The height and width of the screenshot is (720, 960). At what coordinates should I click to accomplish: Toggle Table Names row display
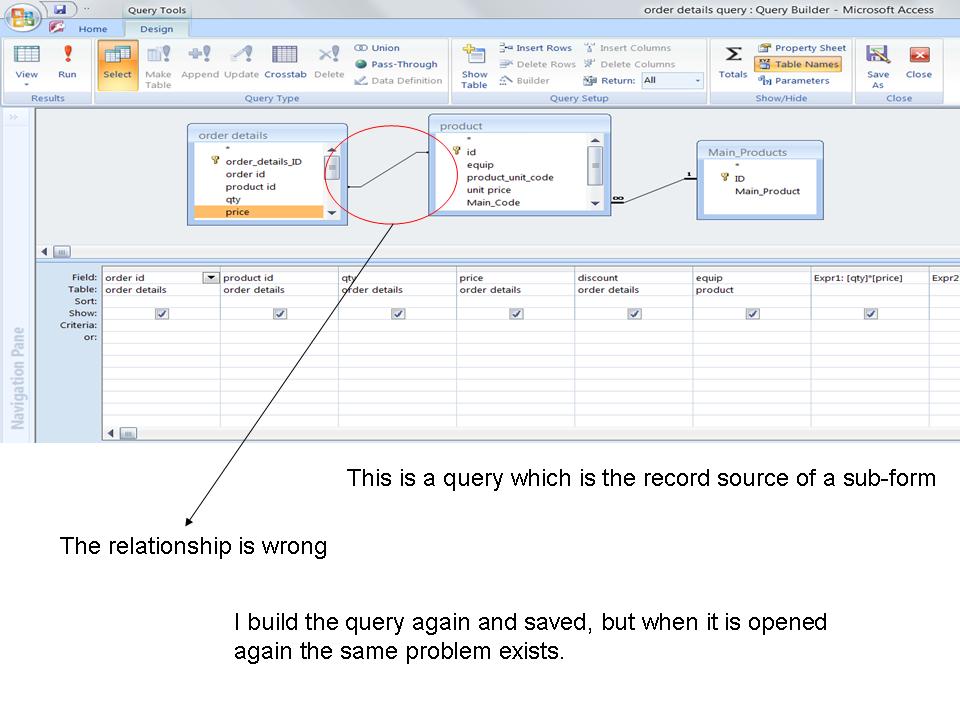(798, 64)
